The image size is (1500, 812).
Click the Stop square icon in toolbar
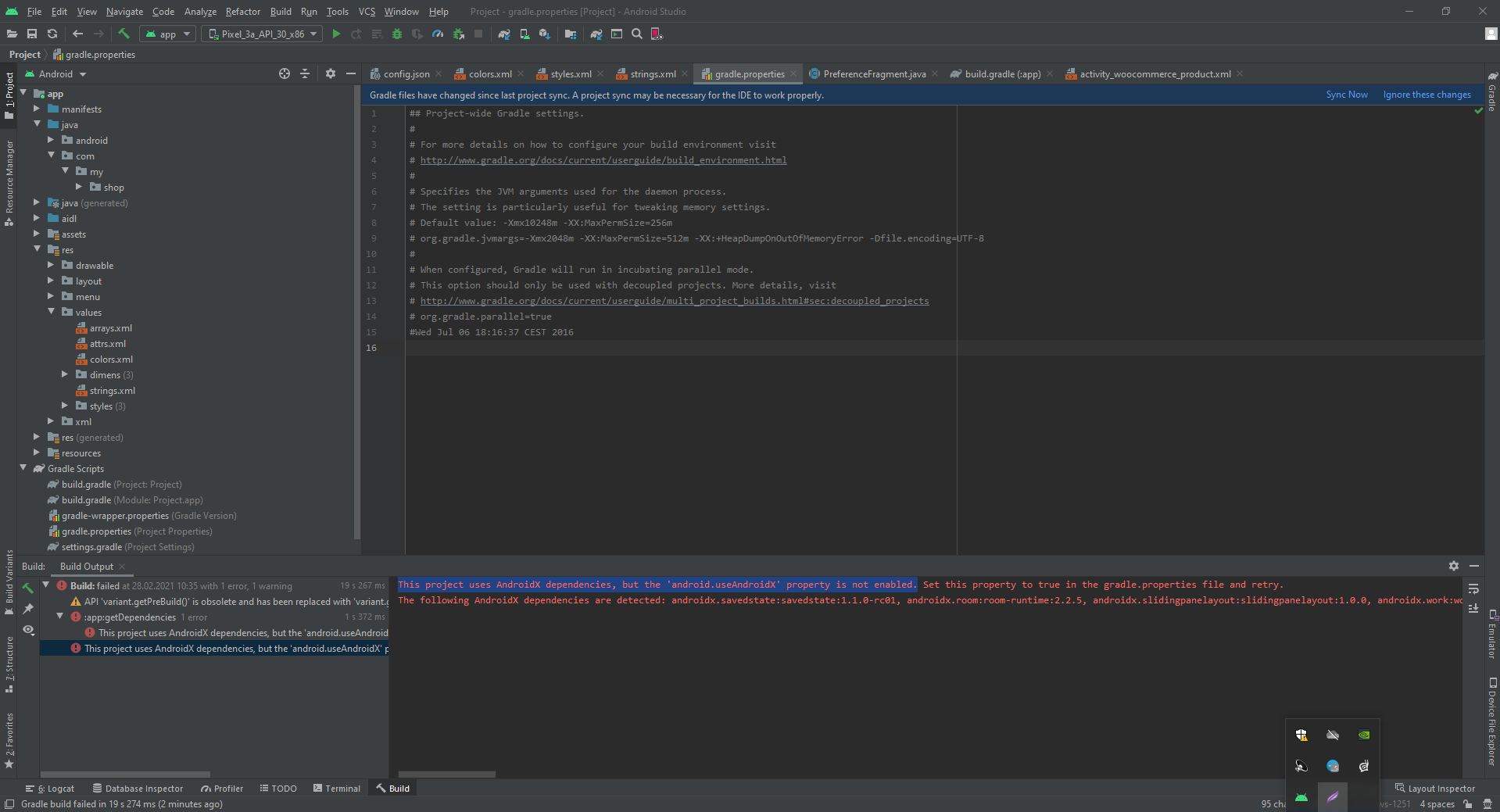click(478, 34)
